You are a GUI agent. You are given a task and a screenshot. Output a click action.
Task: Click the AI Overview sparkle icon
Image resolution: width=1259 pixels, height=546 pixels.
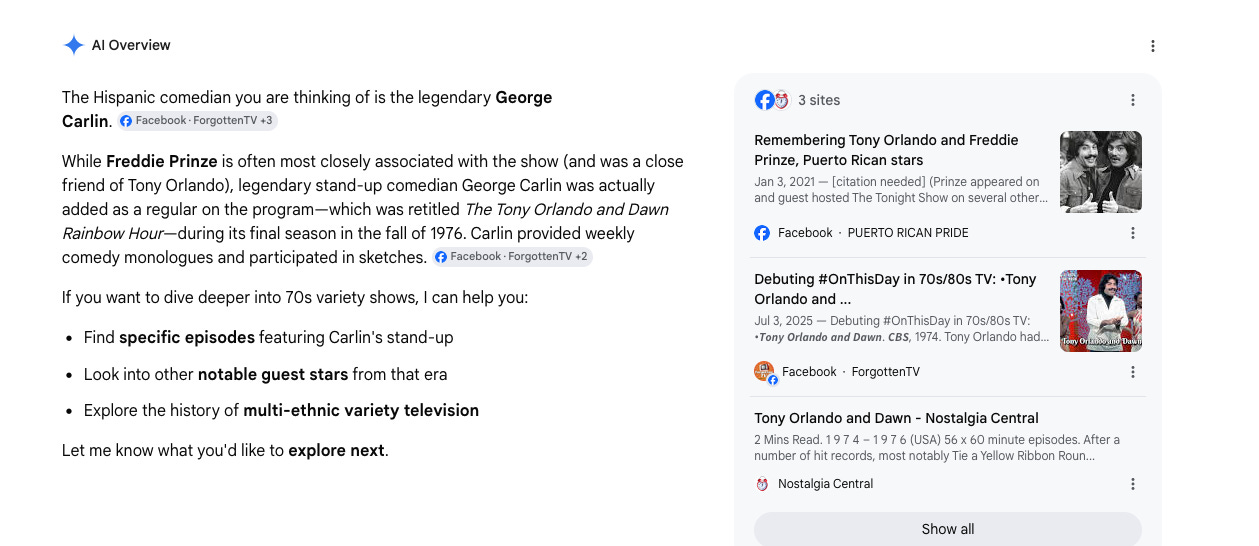click(73, 45)
